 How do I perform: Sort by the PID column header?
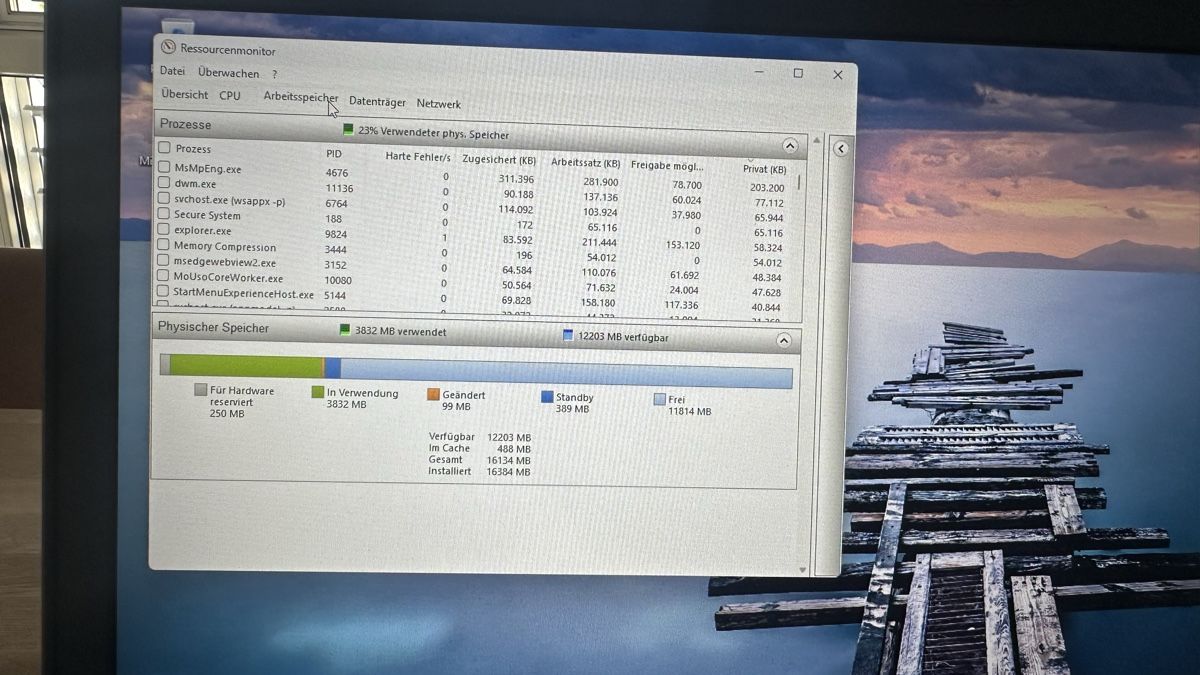coord(334,154)
